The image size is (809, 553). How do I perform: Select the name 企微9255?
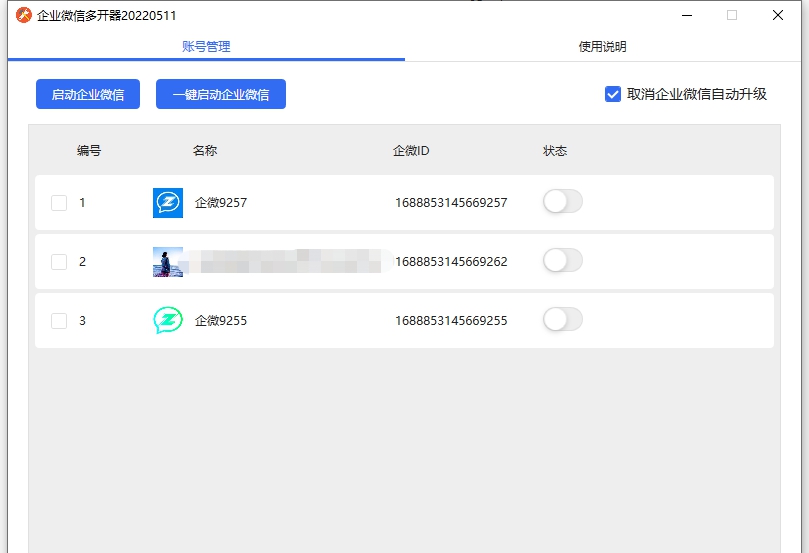221,321
